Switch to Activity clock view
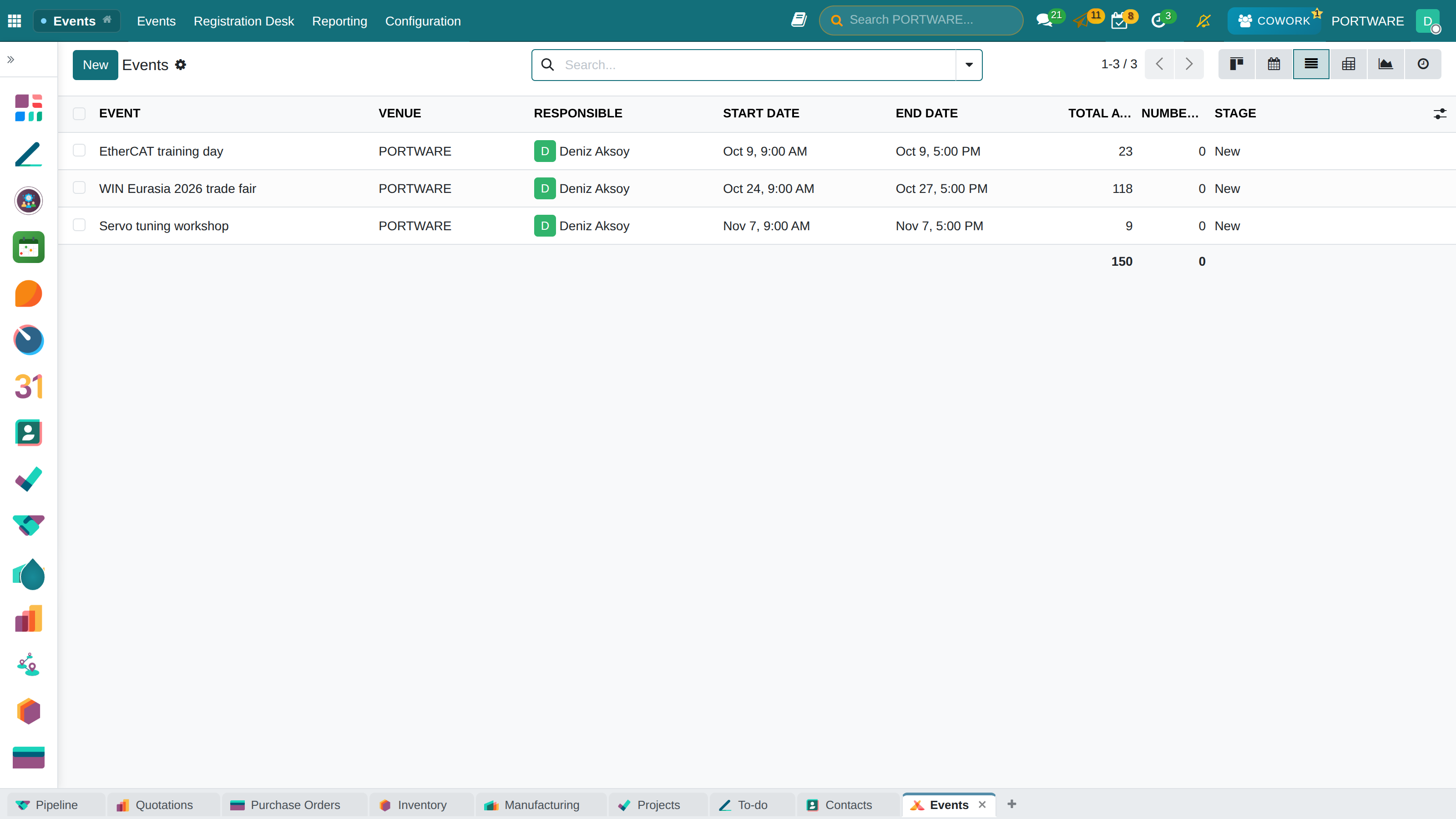This screenshot has height=819, width=1456. (1423, 65)
